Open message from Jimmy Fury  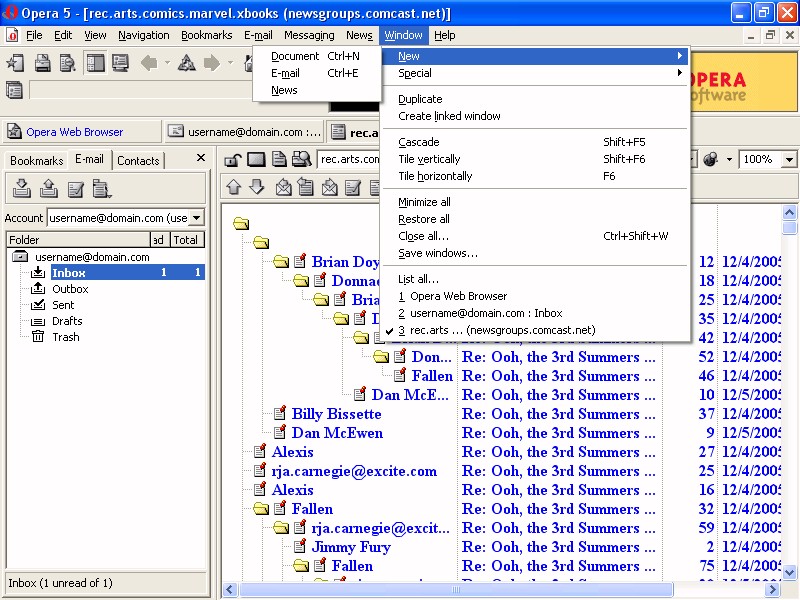(351, 547)
